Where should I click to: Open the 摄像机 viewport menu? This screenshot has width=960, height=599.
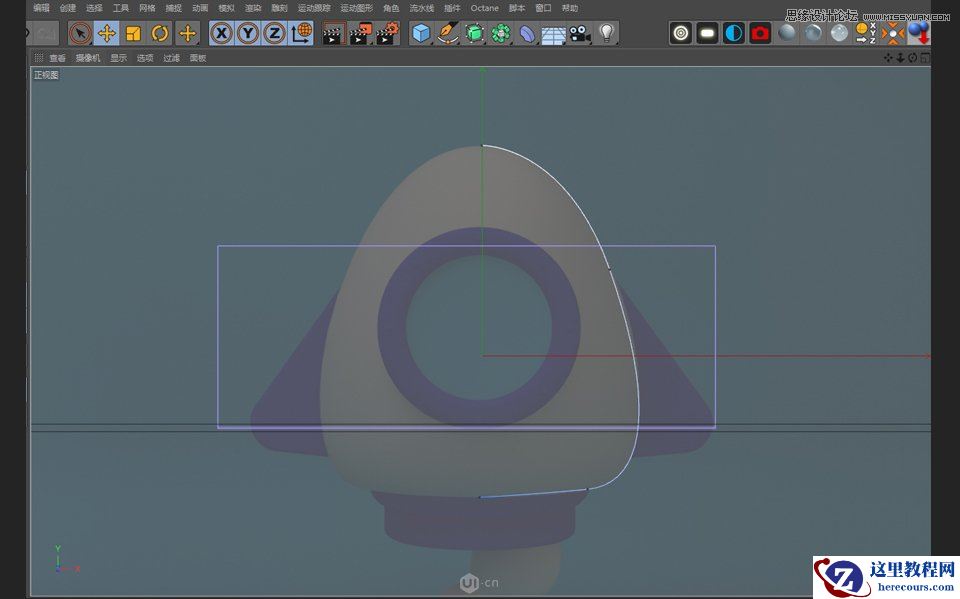click(87, 57)
